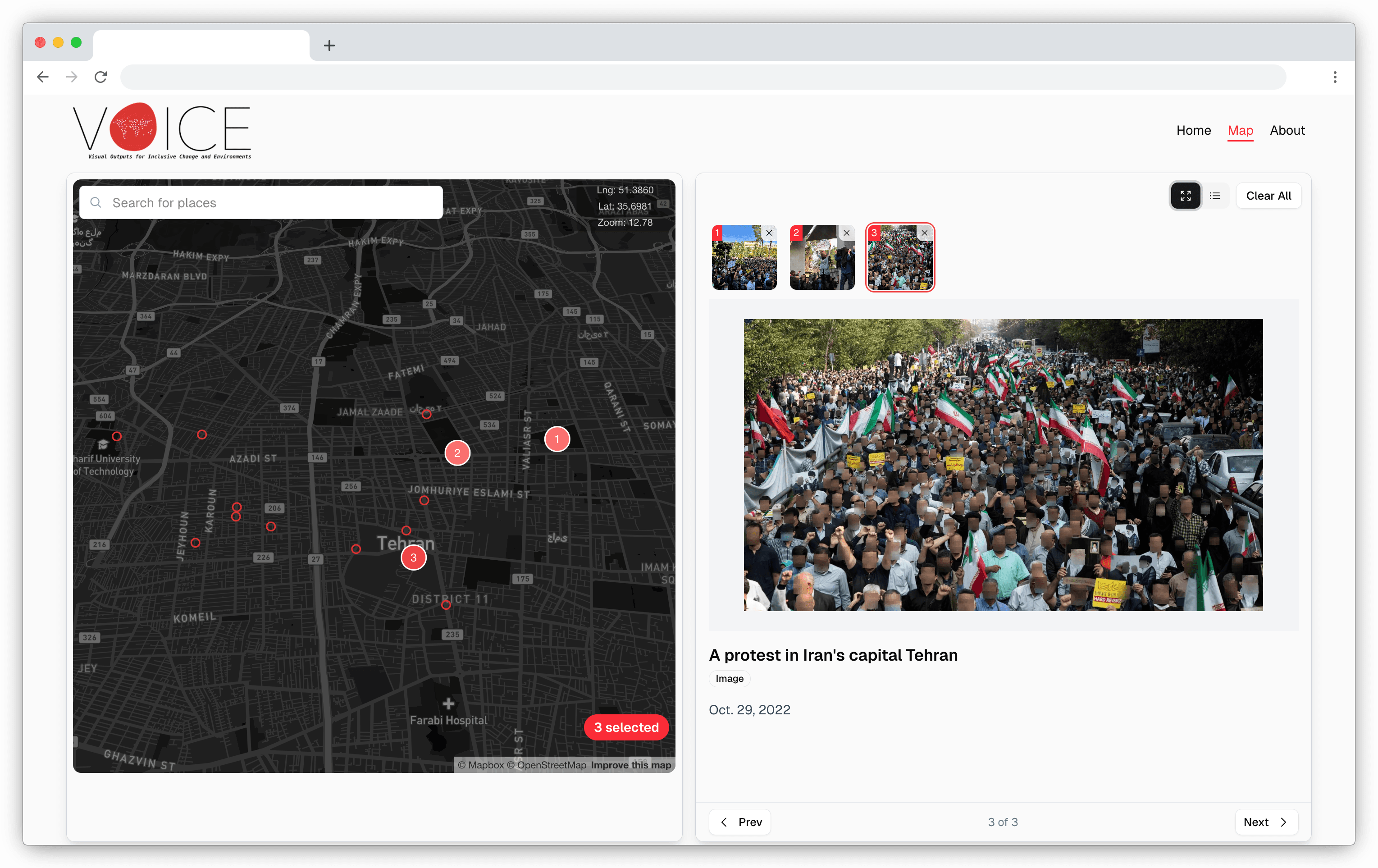Go to the previous item with Prev
Image resolution: width=1378 pixels, height=868 pixels.
coord(739,822)
